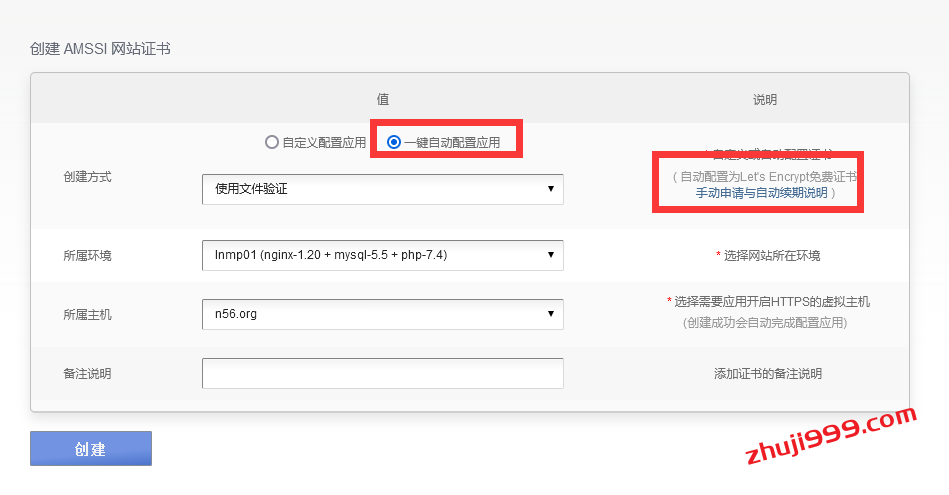Select the 自定义配置应用 radio button
The width and height of the screenshot is (949, 495).
(x=272, y=142)
